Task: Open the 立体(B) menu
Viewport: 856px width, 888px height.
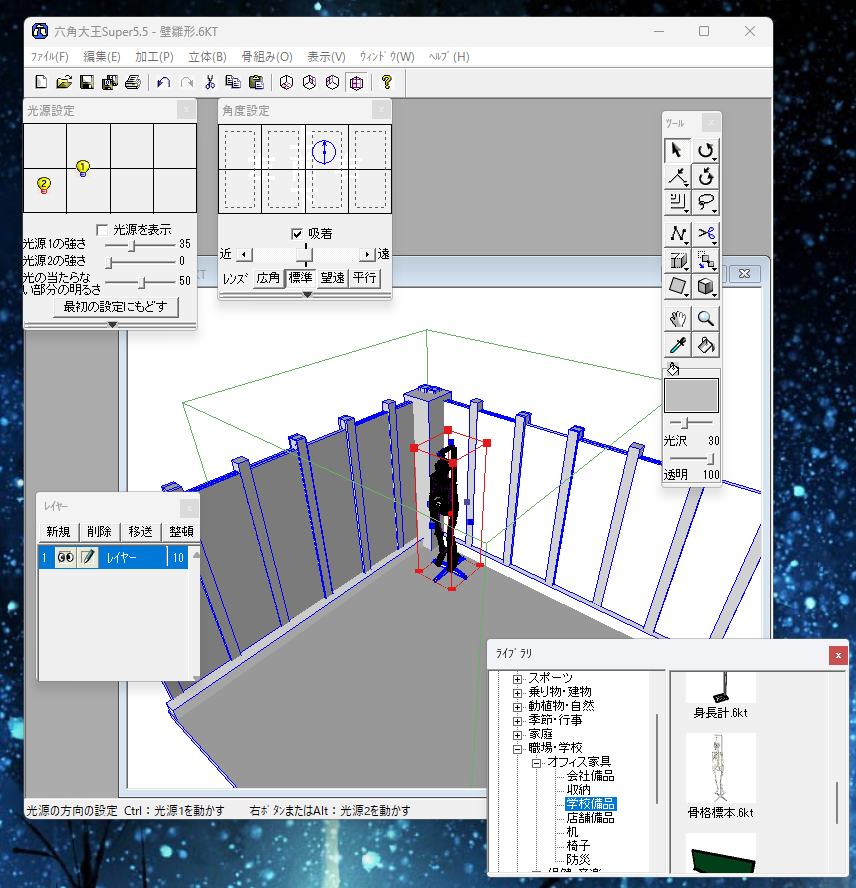Action: pyautogui.click(x=207, y=57)
